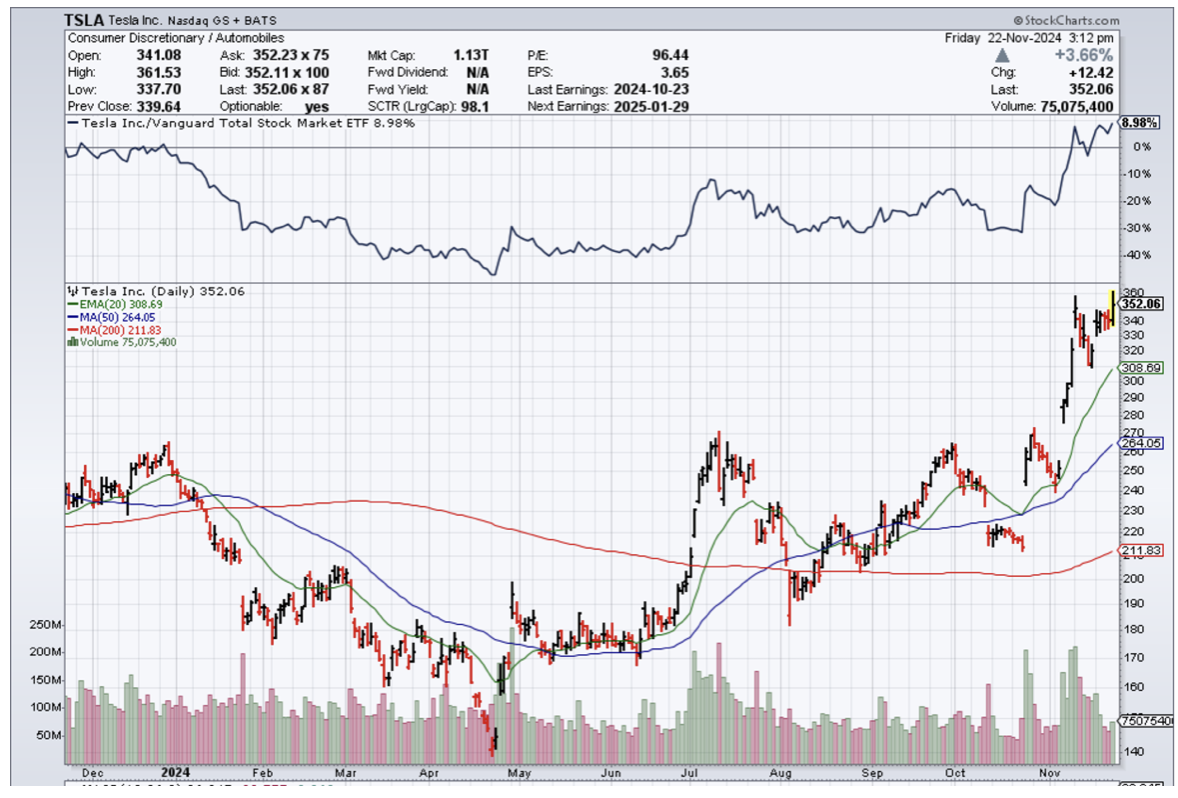1178x798 pixels.
Task: Click the red MA(200) legend line marker
Action: (x=71, y=330)
